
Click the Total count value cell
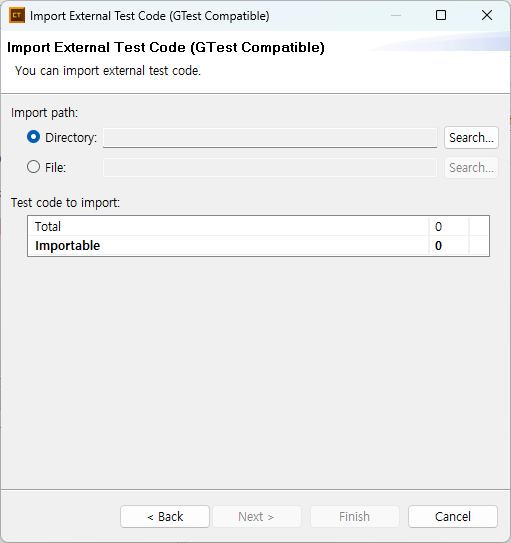click(449, 226)
